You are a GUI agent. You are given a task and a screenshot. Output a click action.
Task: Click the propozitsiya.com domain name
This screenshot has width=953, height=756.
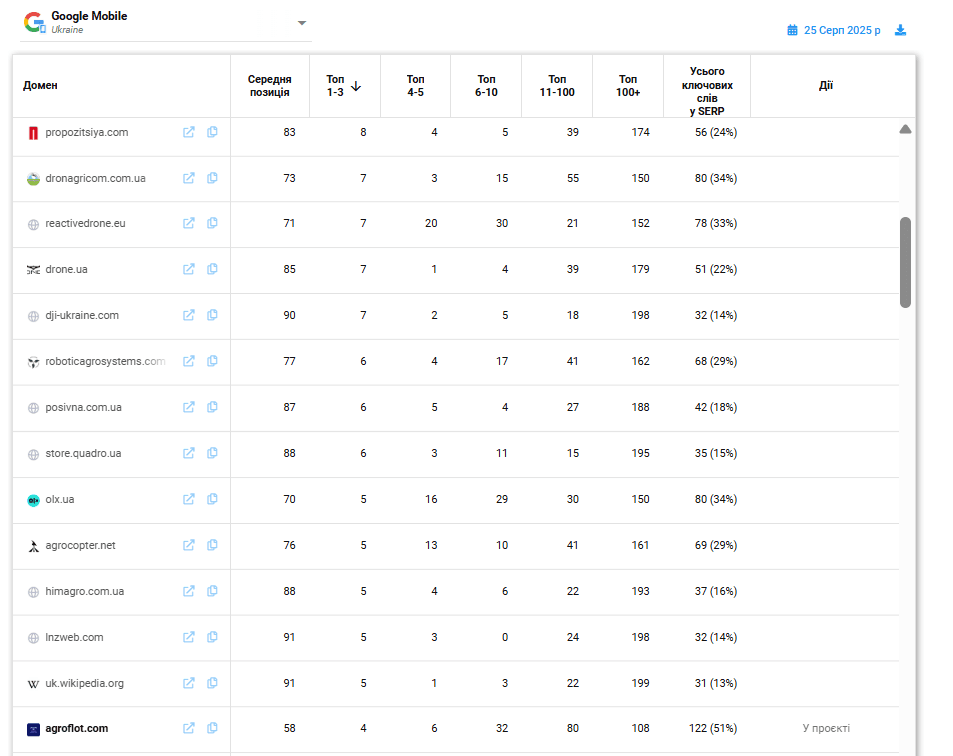coord(87,132)
